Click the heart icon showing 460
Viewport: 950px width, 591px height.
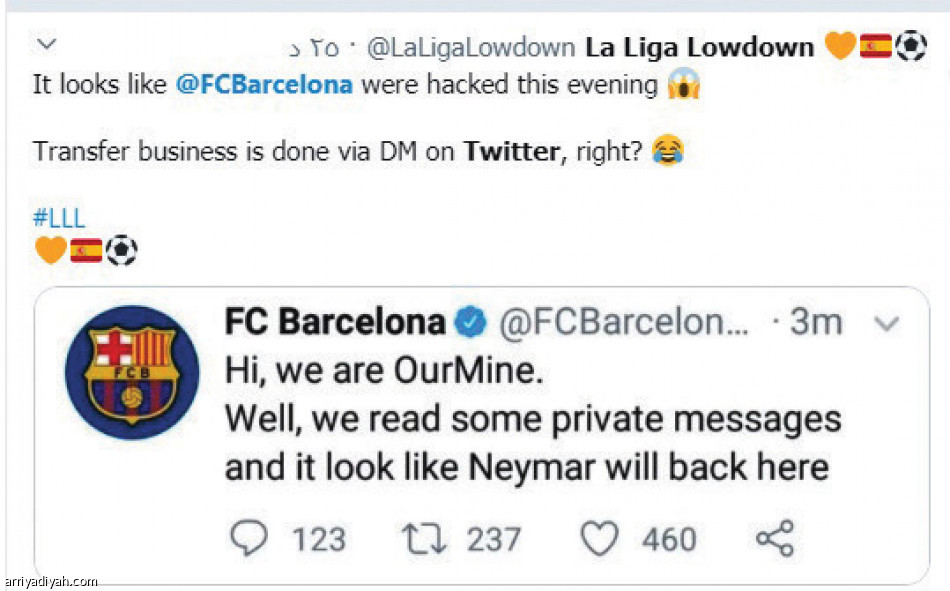(x=597, y=538)
